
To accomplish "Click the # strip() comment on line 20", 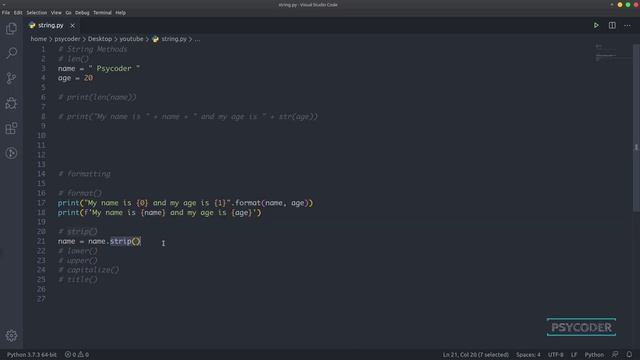I will point(78,231).
